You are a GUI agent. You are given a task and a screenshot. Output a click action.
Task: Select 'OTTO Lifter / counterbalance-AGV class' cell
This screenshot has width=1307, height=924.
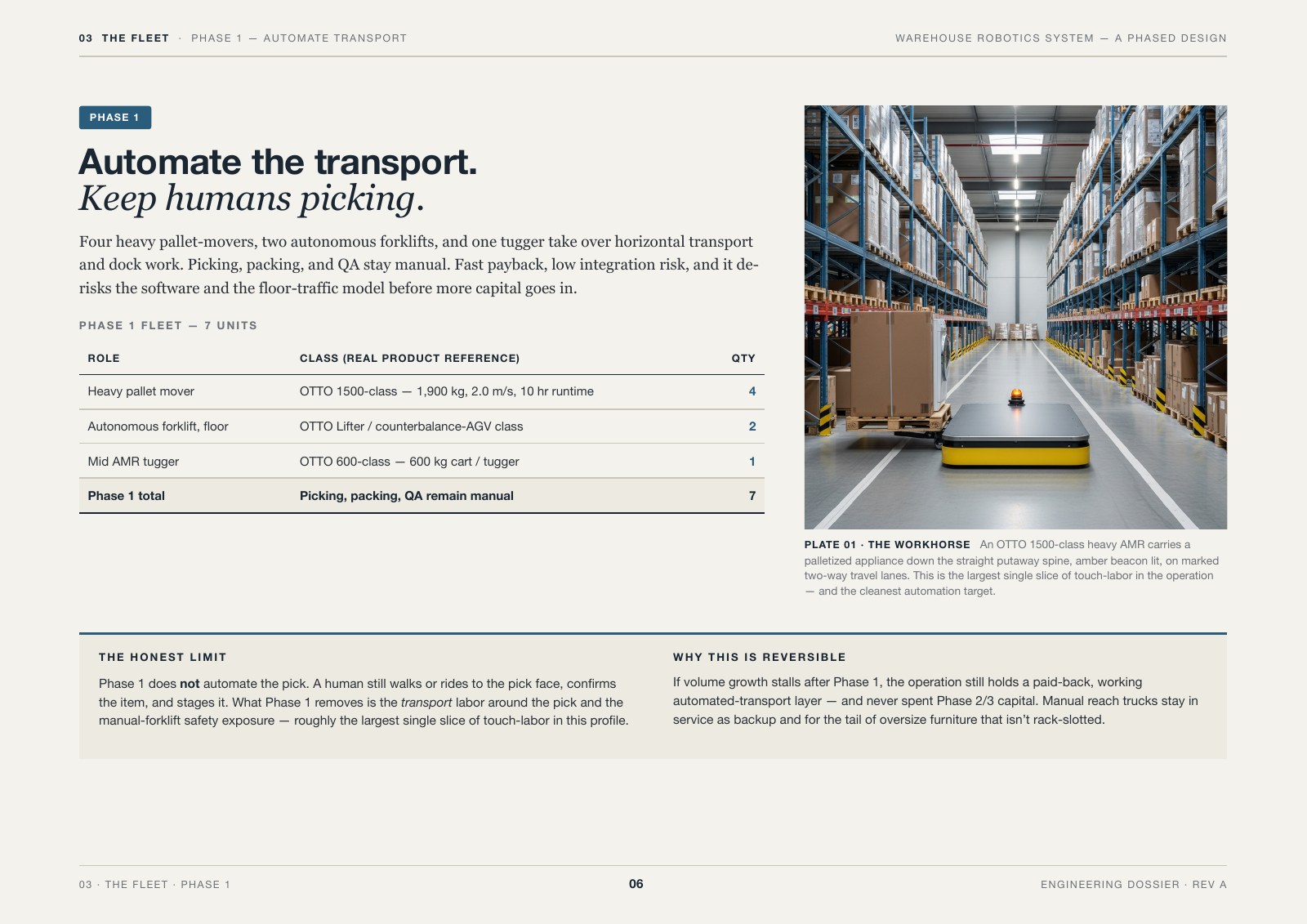coord(412,426)
